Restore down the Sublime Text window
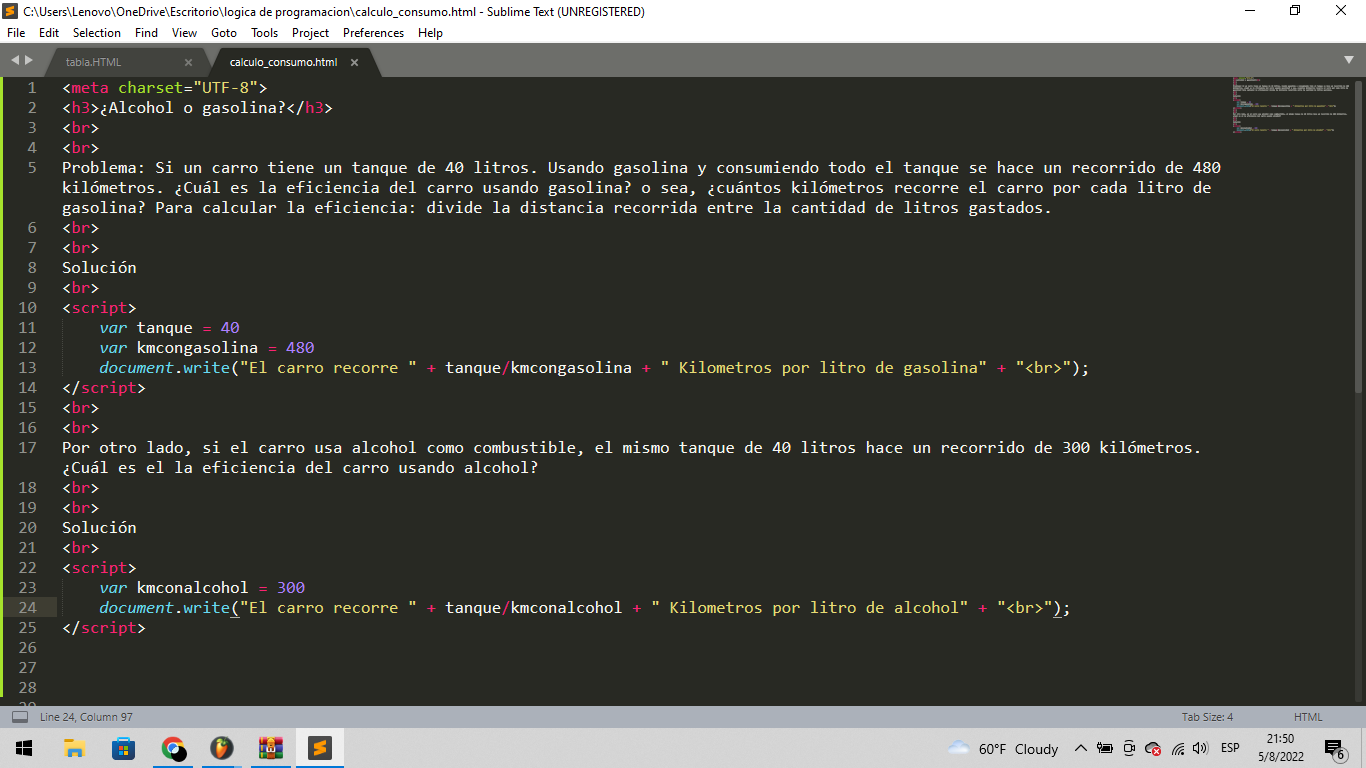 1296,11
